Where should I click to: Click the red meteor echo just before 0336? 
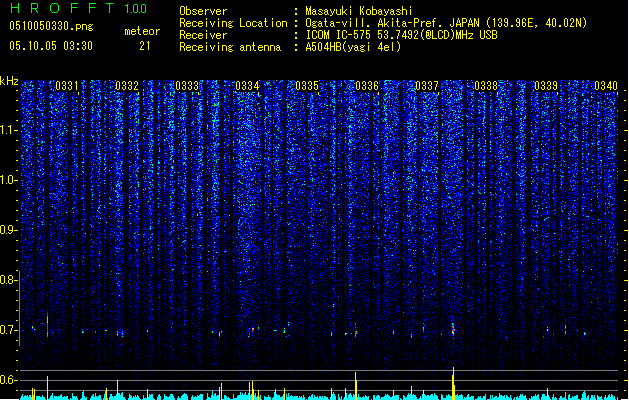(355, 332)
